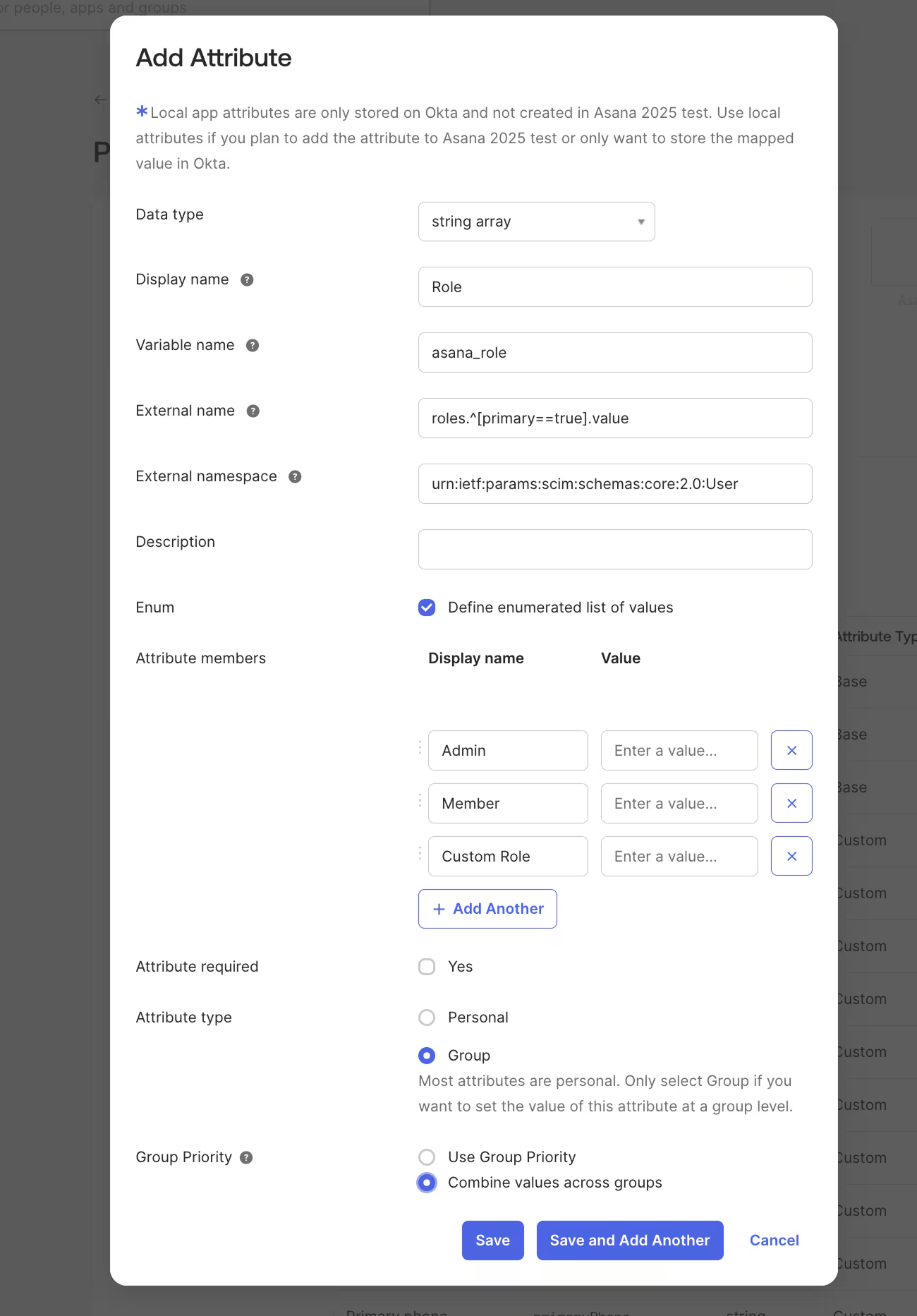Viewport: 917px width, 1316px height.
Task: Remove the Custom Role member row
Action: (791, 857)
